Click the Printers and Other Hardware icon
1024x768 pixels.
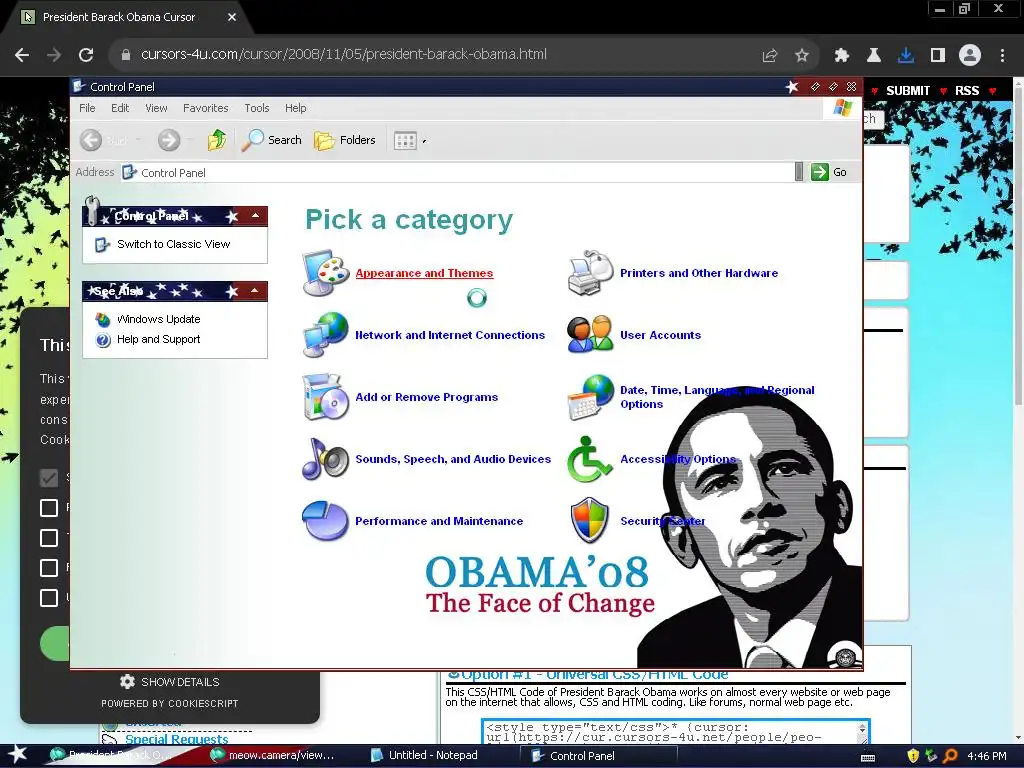click(x=590, y=273)
